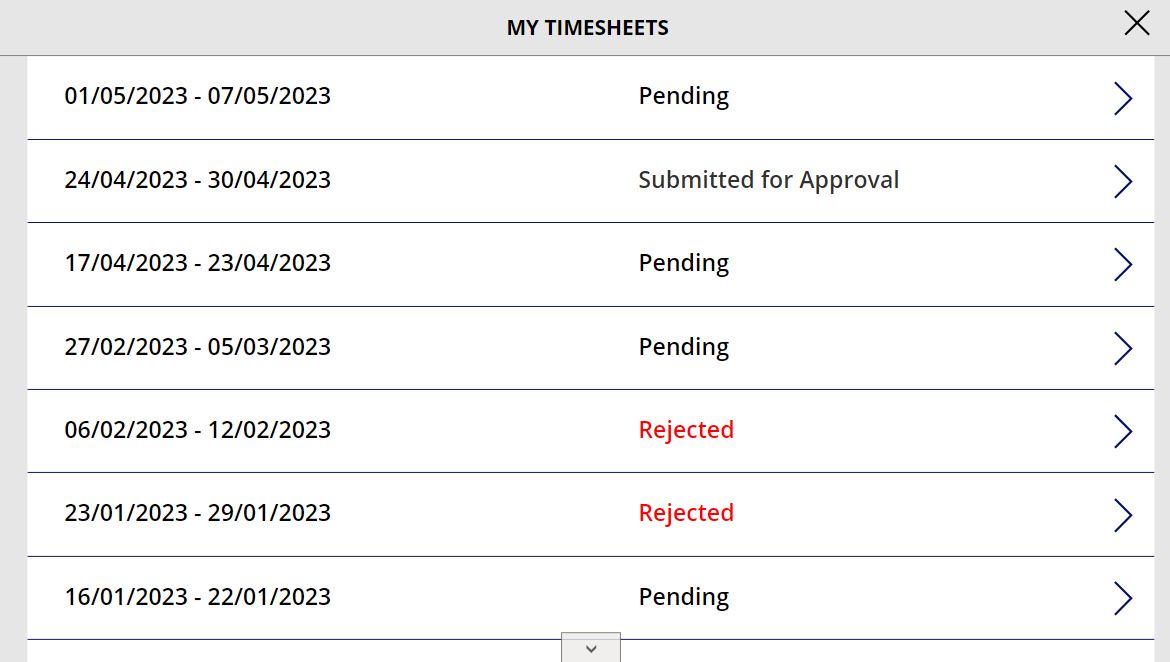Click the 24/04/2023 - 30/04/2023 timesheet row
This screenshot has width=1170, height=662.
[198, 181]
